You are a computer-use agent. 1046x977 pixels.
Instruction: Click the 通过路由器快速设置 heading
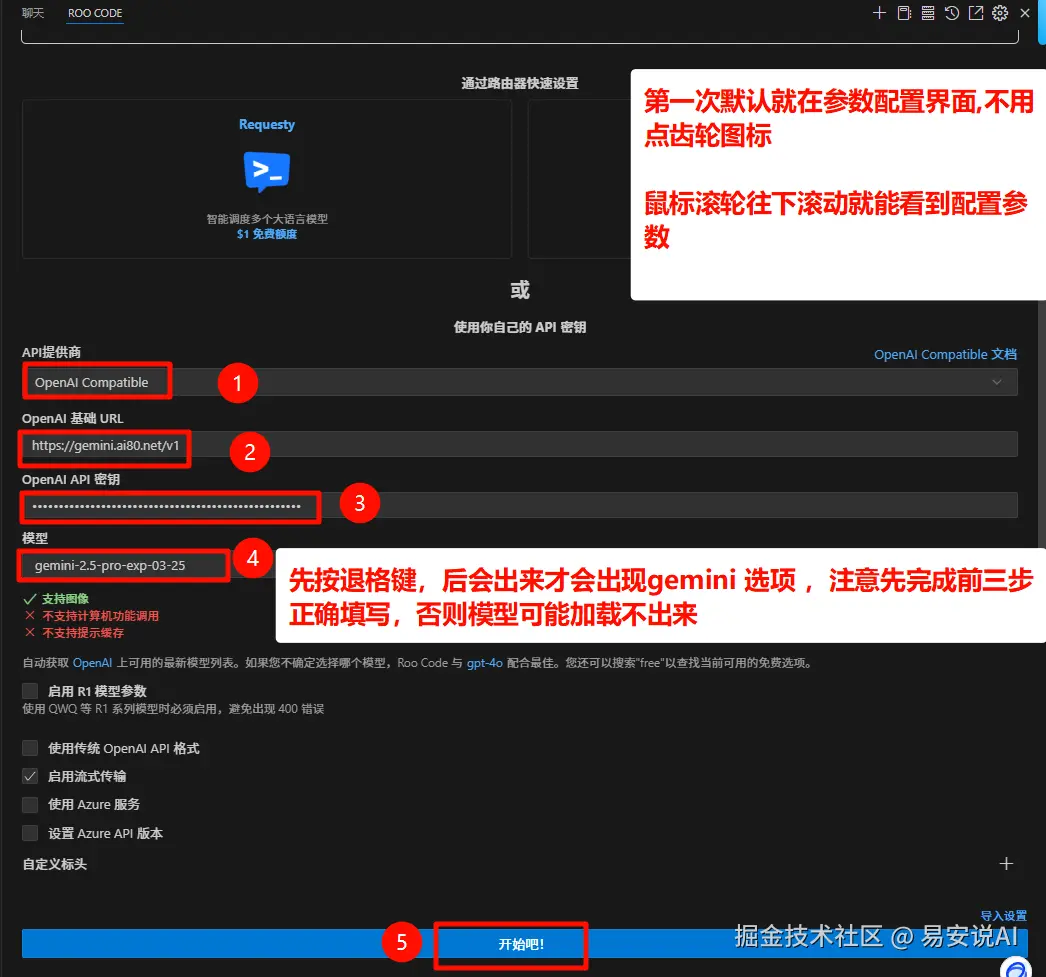coord(520,83)
